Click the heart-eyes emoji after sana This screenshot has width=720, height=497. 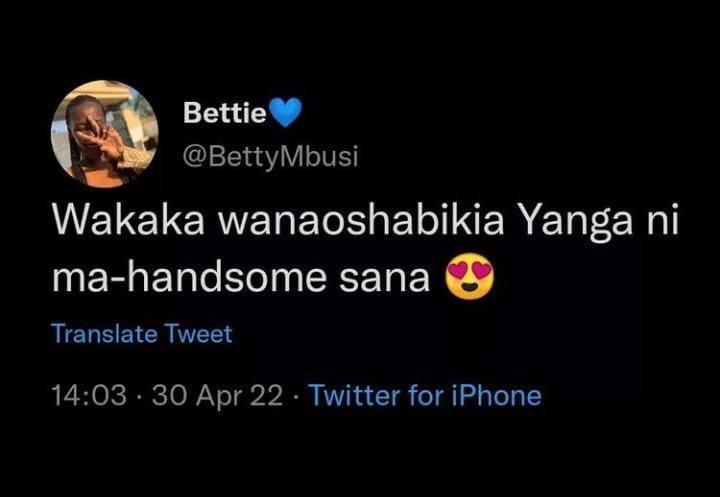469,276
